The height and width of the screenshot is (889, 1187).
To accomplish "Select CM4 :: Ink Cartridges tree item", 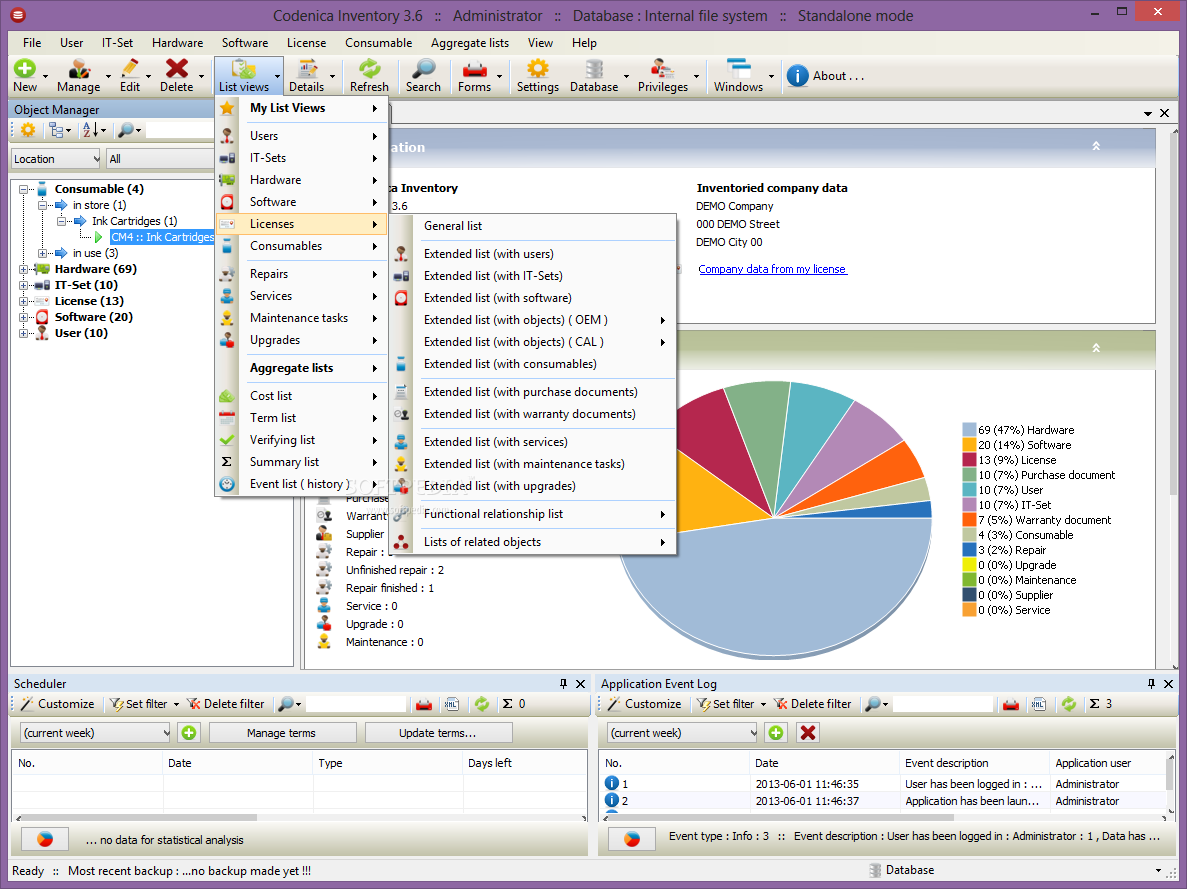I will [163, 237].
